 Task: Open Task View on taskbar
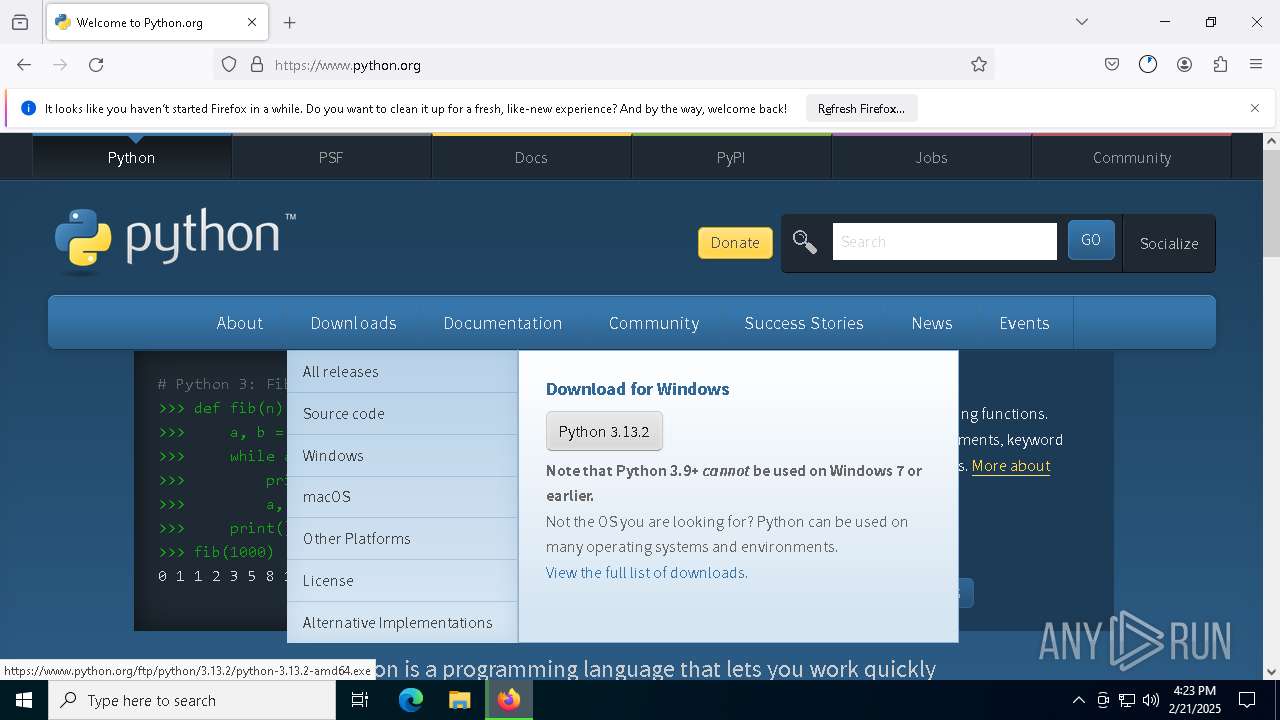(x=360, y=700)
